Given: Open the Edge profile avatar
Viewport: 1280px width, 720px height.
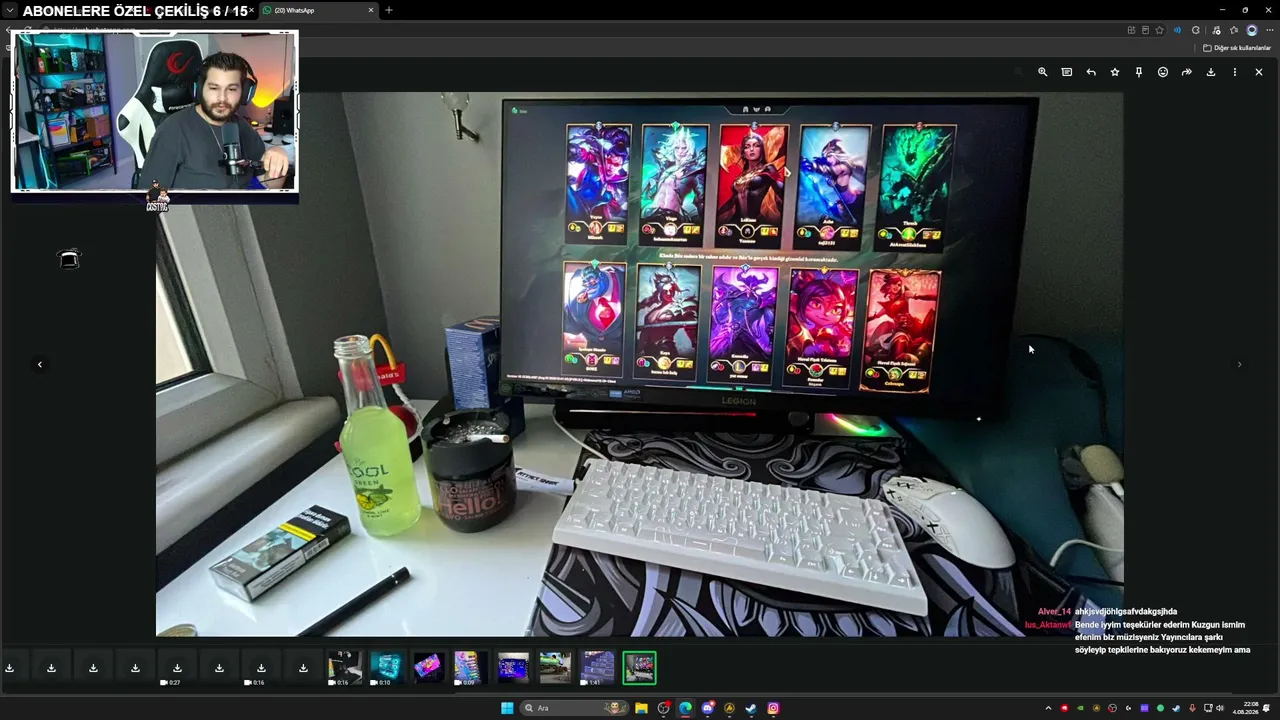Looking at the screenshot, I should (x=1251, y=30).
